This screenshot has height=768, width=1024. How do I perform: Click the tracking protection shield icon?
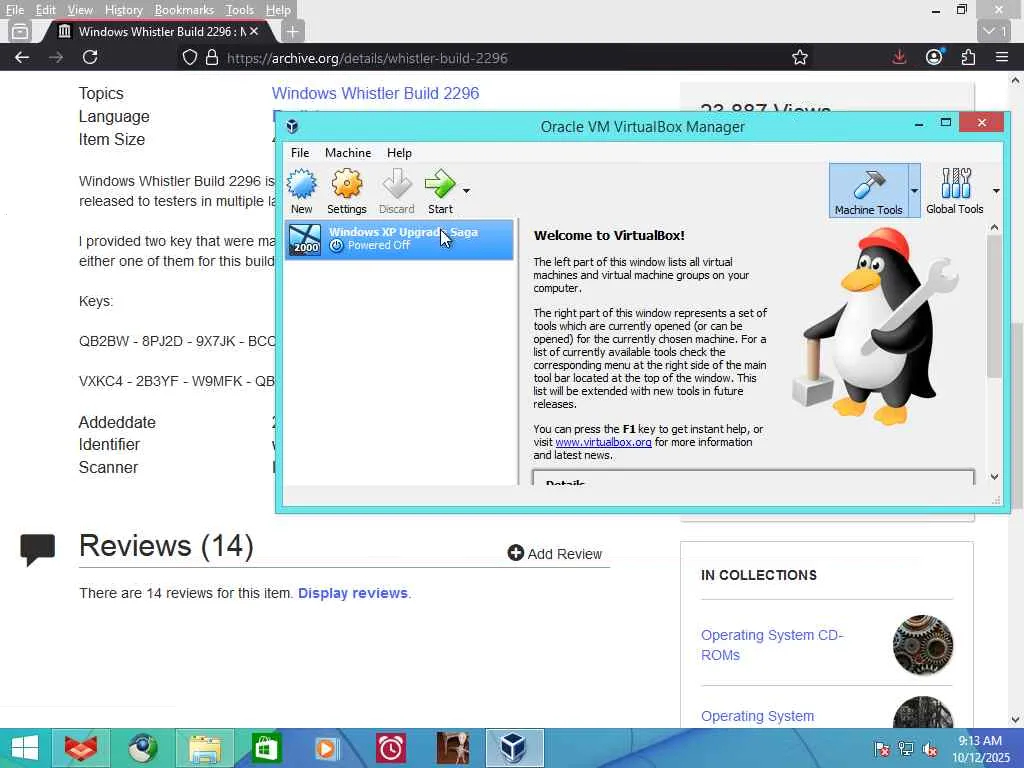pyautogui.click(x=189, y=57)
